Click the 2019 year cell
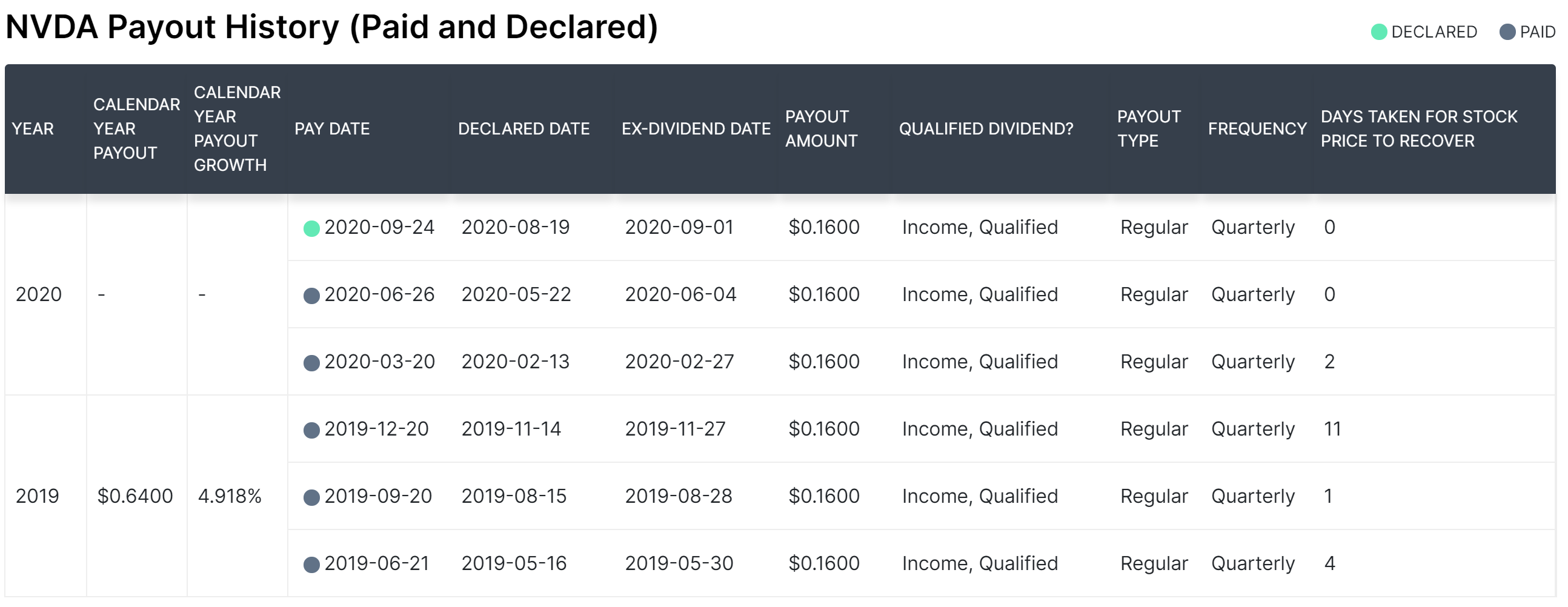The width and height of the screenshot is (1568, 607). point(37,497)
